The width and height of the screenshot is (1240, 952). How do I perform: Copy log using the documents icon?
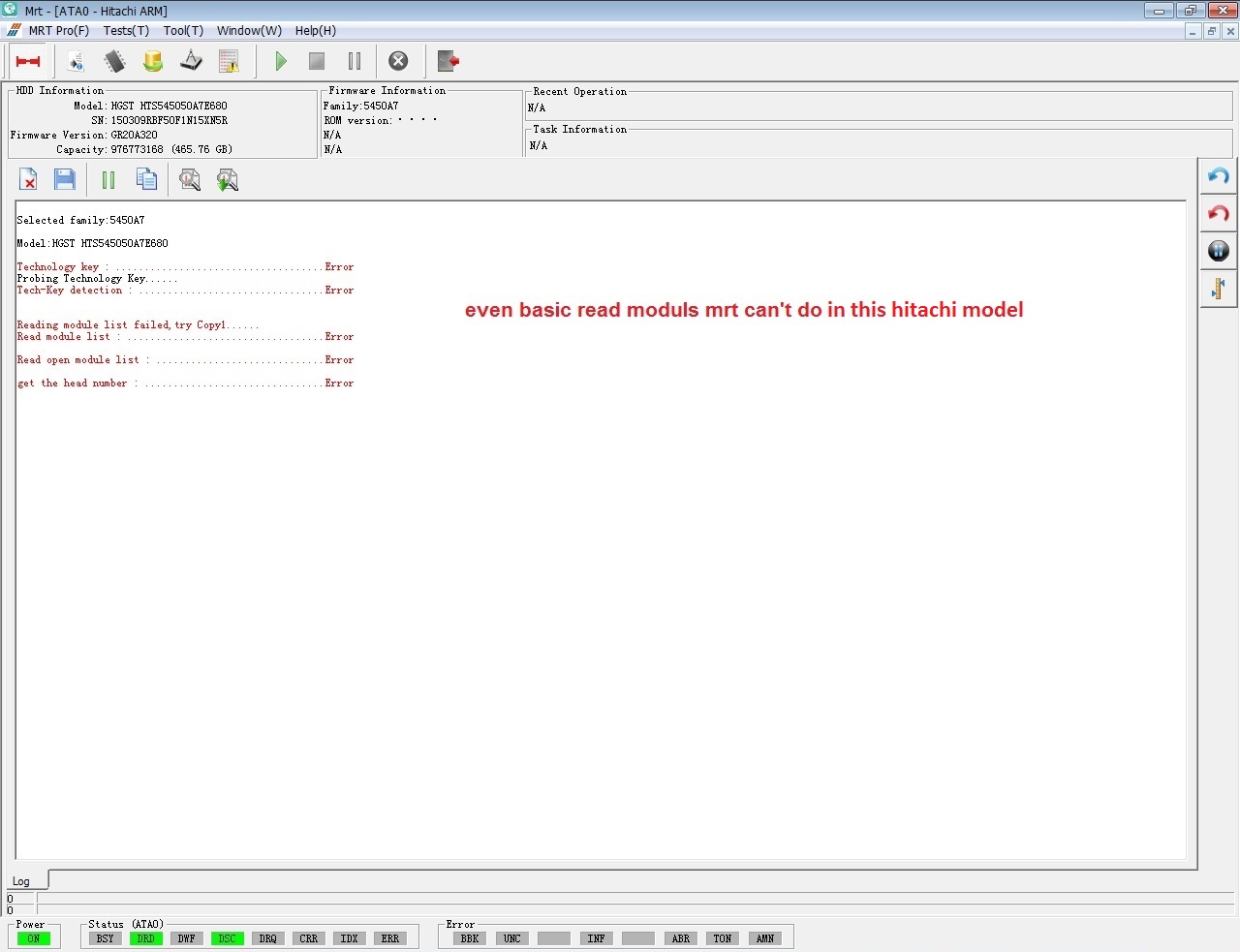146,179
